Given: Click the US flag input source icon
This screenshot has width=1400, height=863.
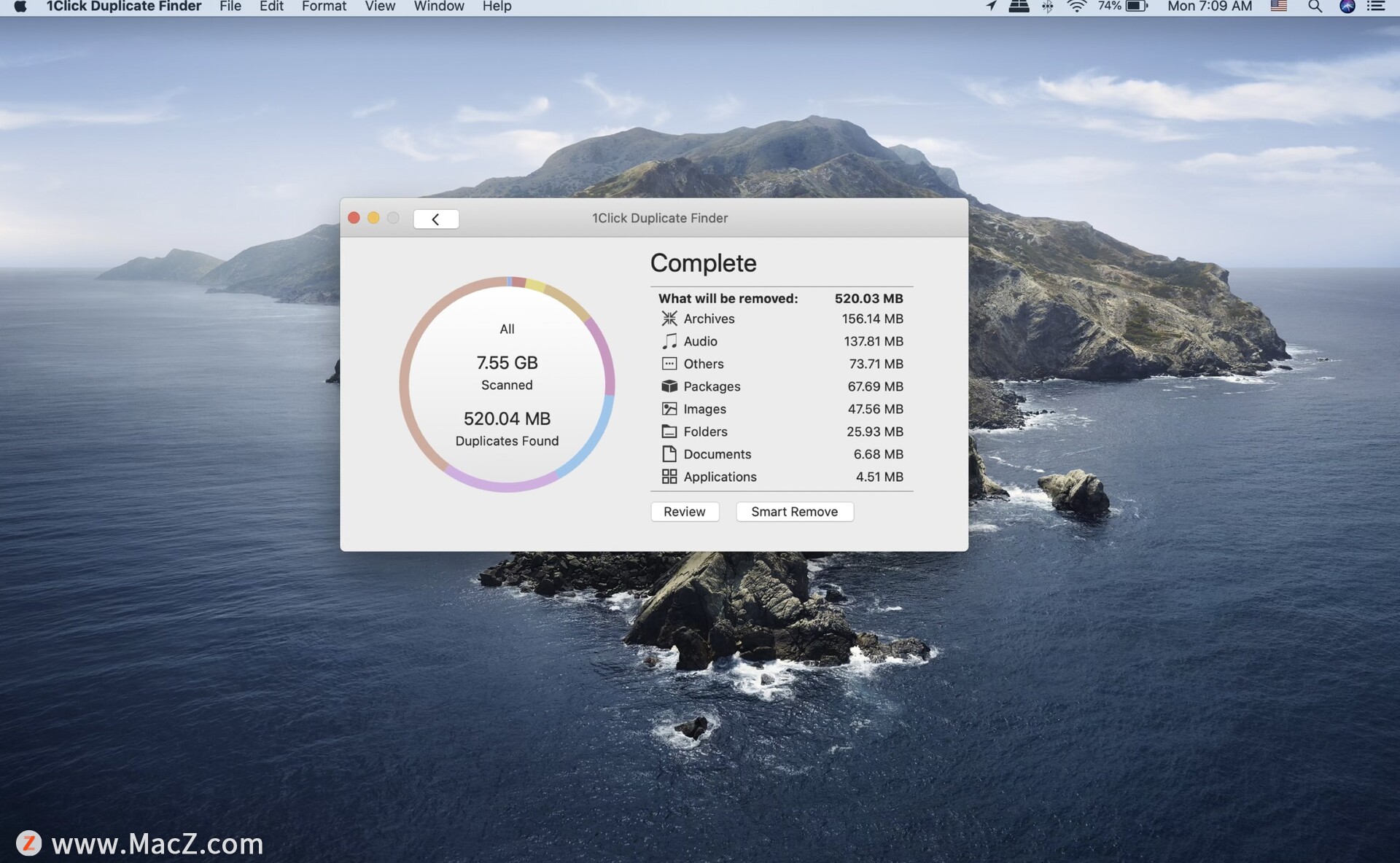Looking at the screenshot, I should [1278, 7].
